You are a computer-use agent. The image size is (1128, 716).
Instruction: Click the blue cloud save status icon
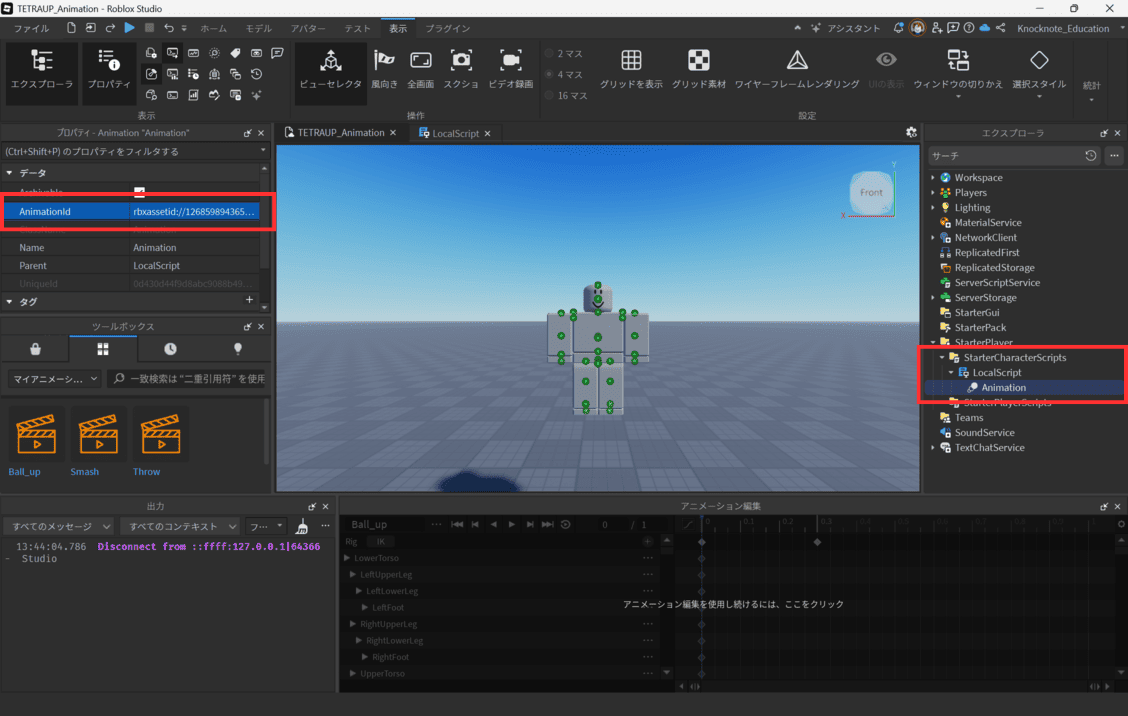984,28
